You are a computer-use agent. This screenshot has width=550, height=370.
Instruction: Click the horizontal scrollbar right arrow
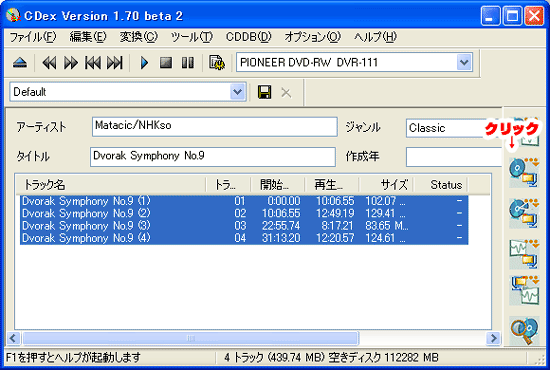click(x=493, y=338)
